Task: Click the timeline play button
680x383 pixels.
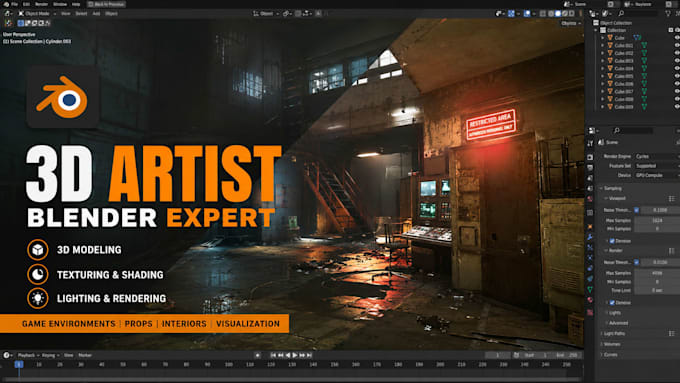Action: tap(295, 355)
